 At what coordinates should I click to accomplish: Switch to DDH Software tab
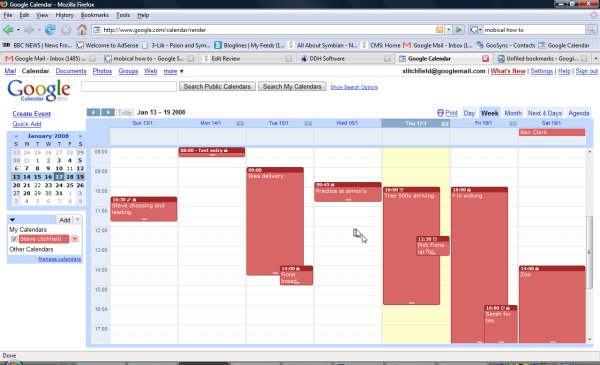346,59
